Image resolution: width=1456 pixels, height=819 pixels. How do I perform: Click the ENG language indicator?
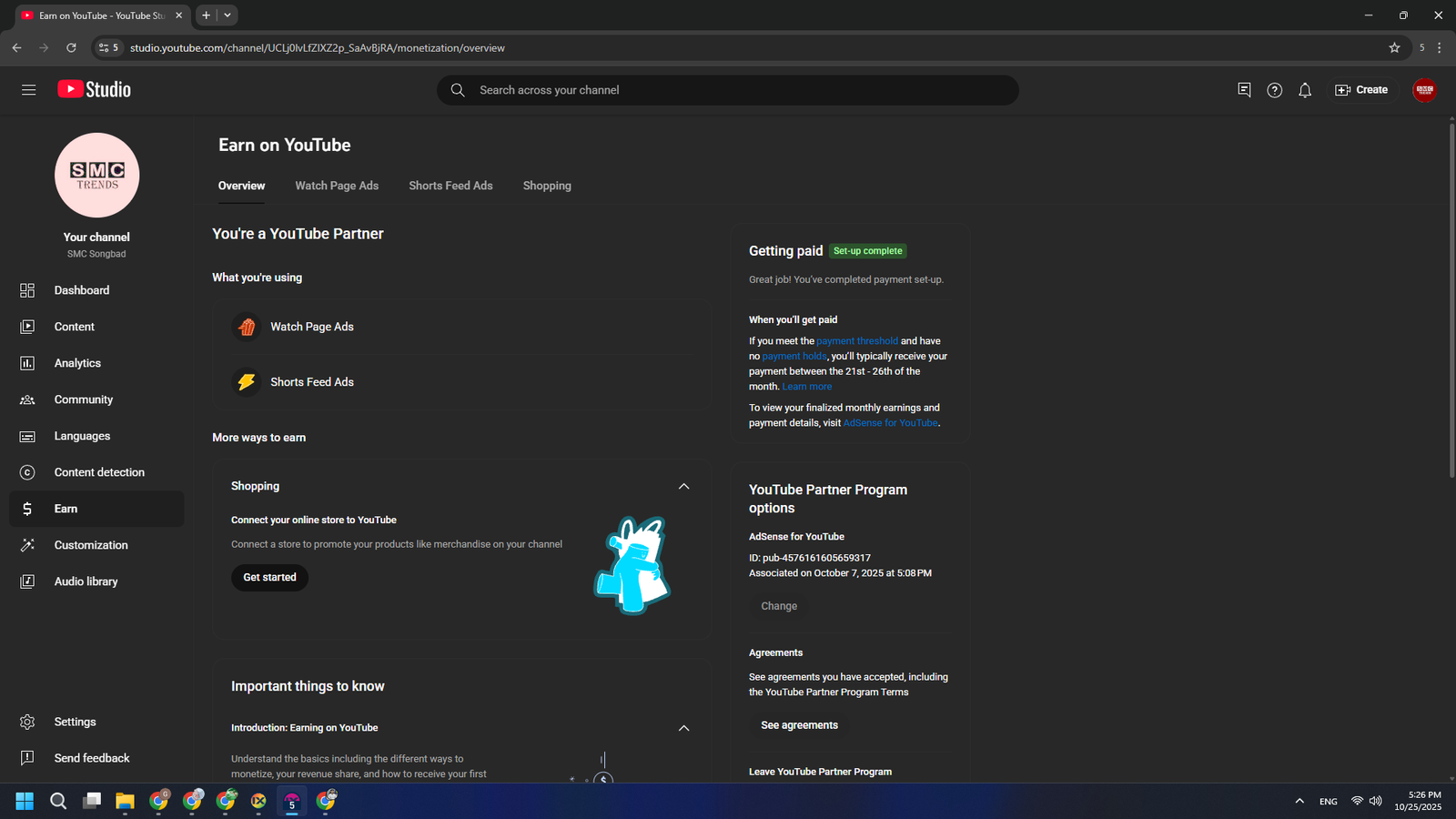(x=1329, y=802)
